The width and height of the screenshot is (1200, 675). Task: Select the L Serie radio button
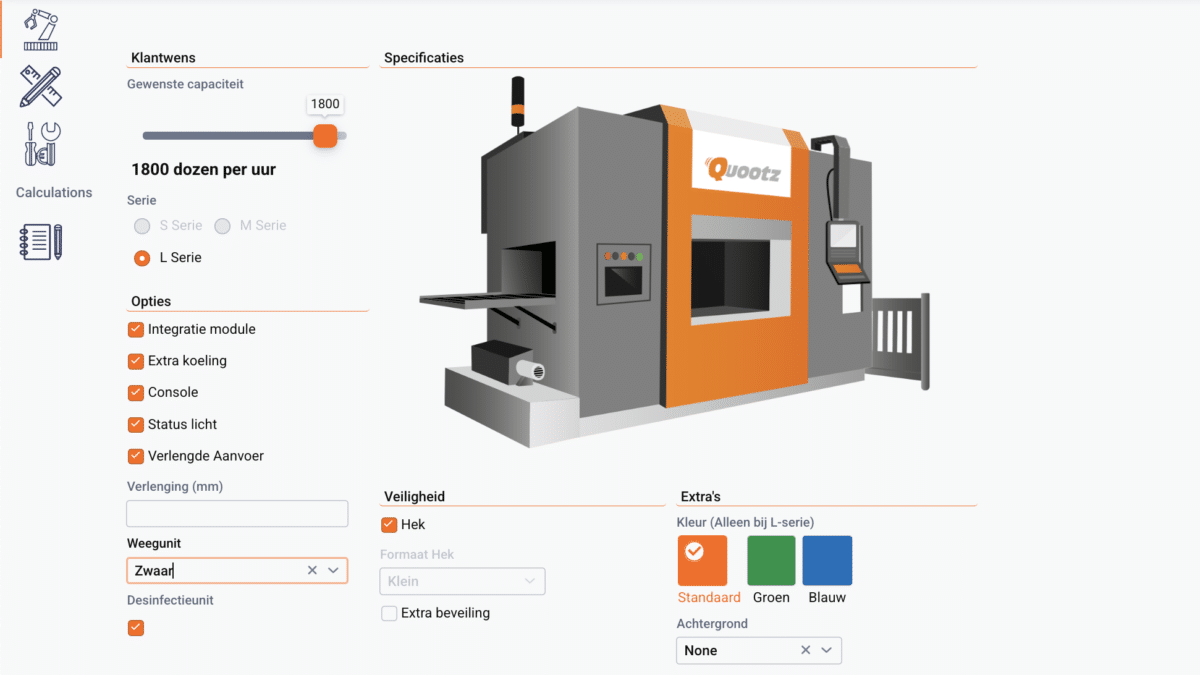(141, 257)
